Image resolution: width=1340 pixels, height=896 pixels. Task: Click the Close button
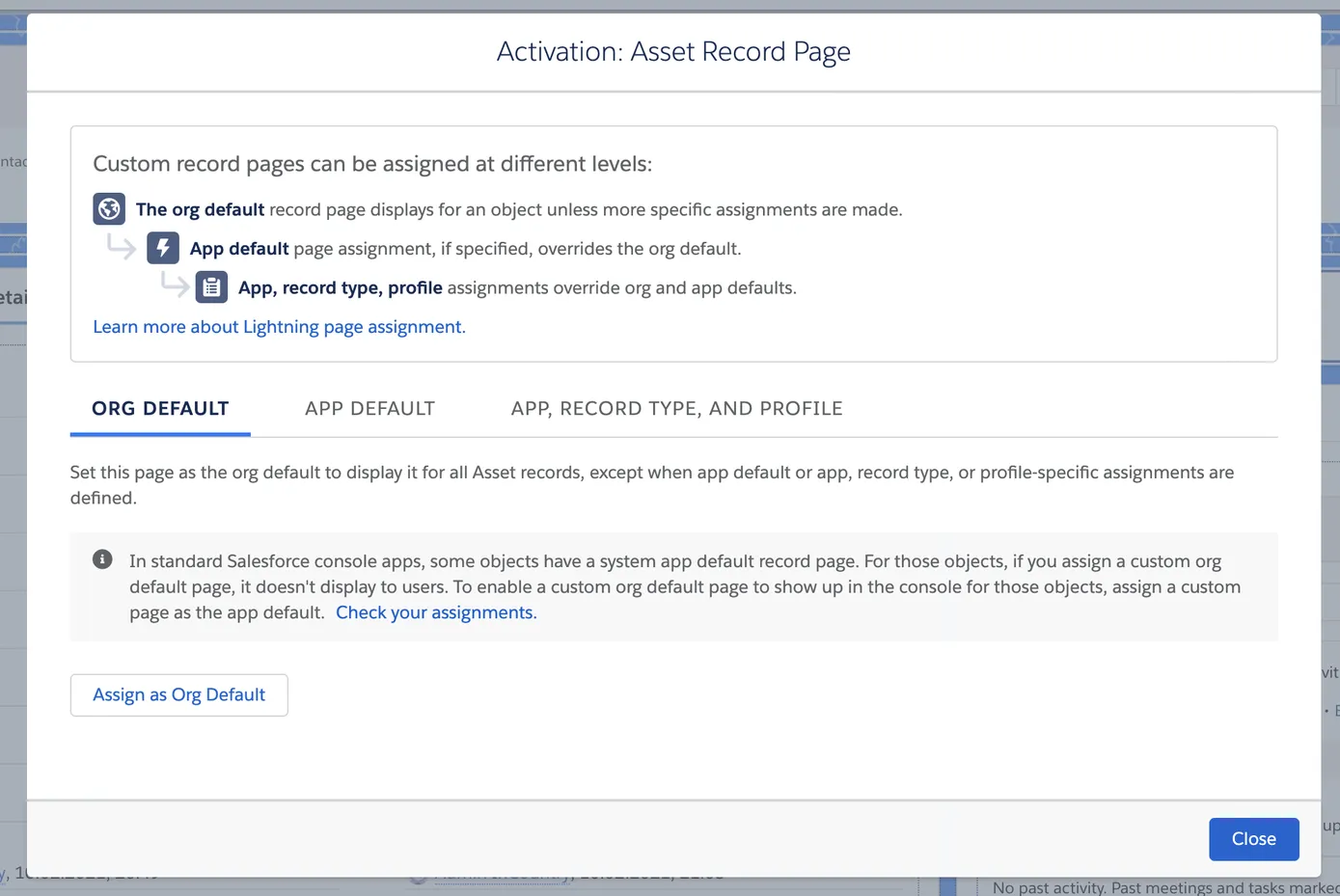pos(1253,839)
